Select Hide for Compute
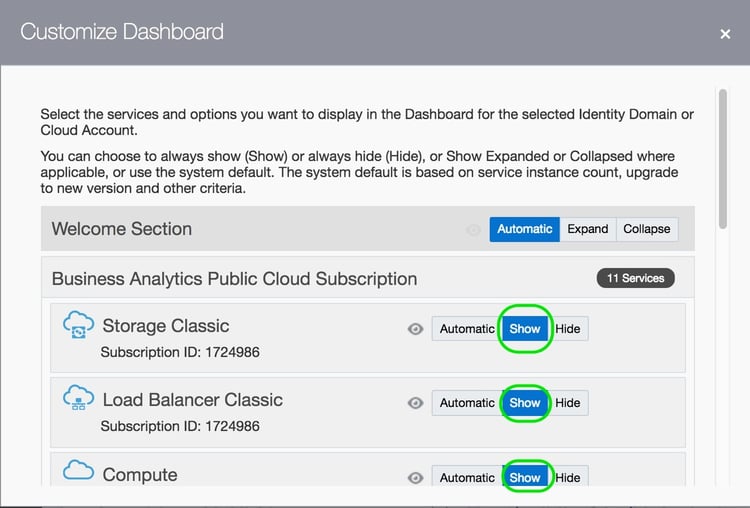Viewport: 750px width, 508px height. click(x=568, y=476)
